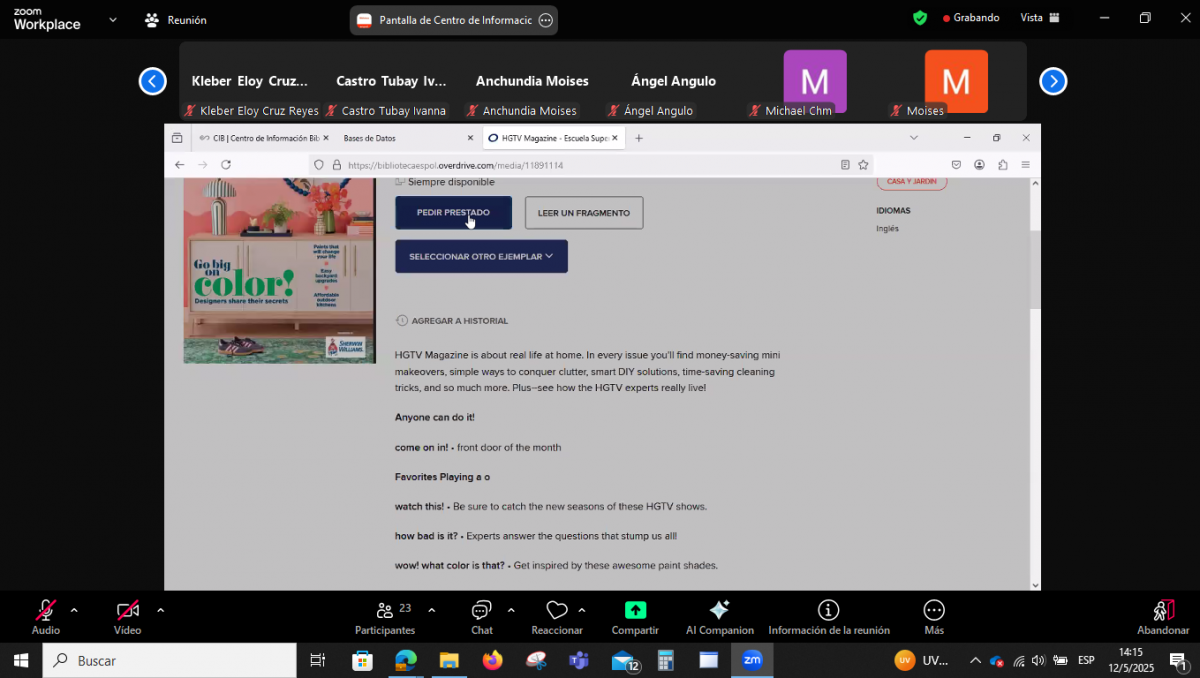The height and width of the screenshot is (678, 1200).
Task: Select Anchundia Moises video tile
Action: (532, 81)
